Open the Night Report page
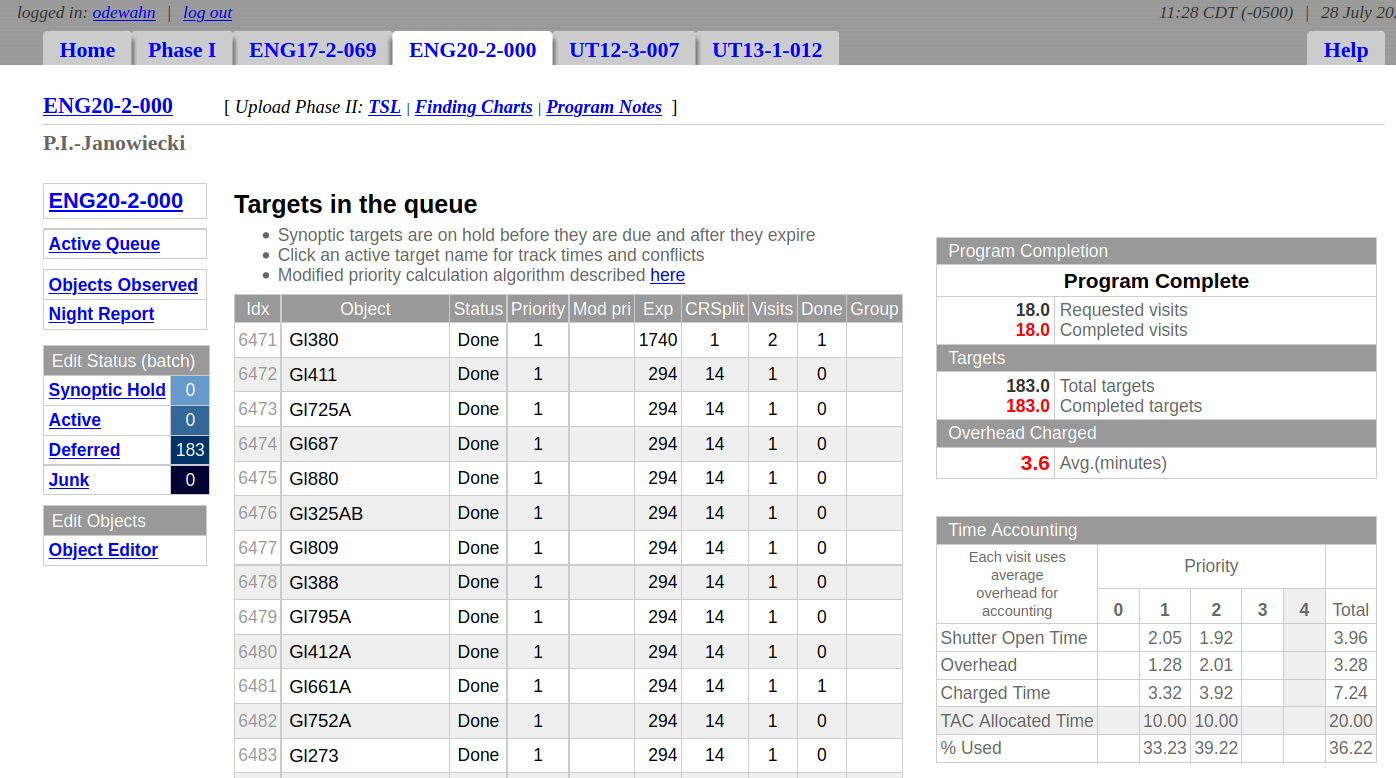The width and height of the screenshot is (1396, 778). pos(101,314)
